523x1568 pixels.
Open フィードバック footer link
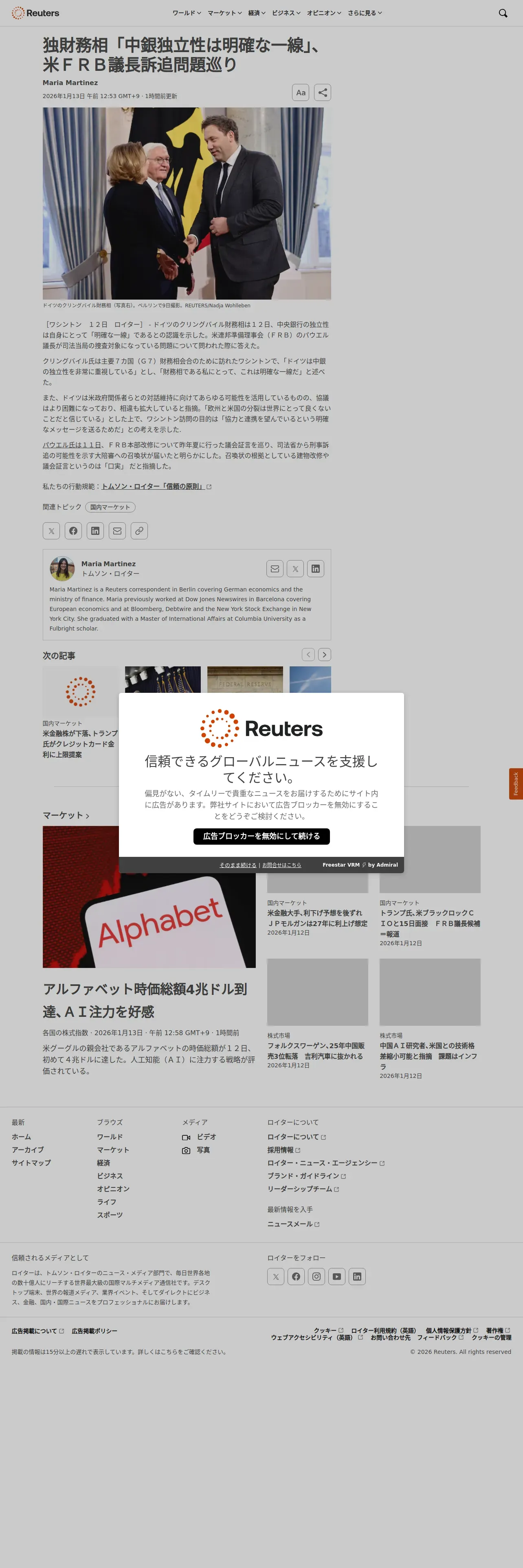coord(440,1337)
